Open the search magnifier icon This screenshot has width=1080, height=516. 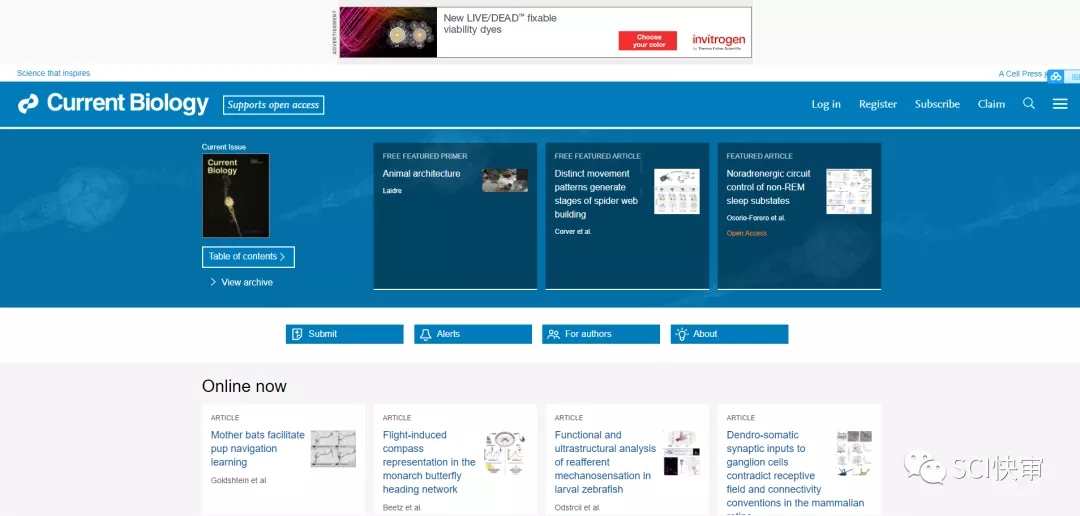[1028, 104]
